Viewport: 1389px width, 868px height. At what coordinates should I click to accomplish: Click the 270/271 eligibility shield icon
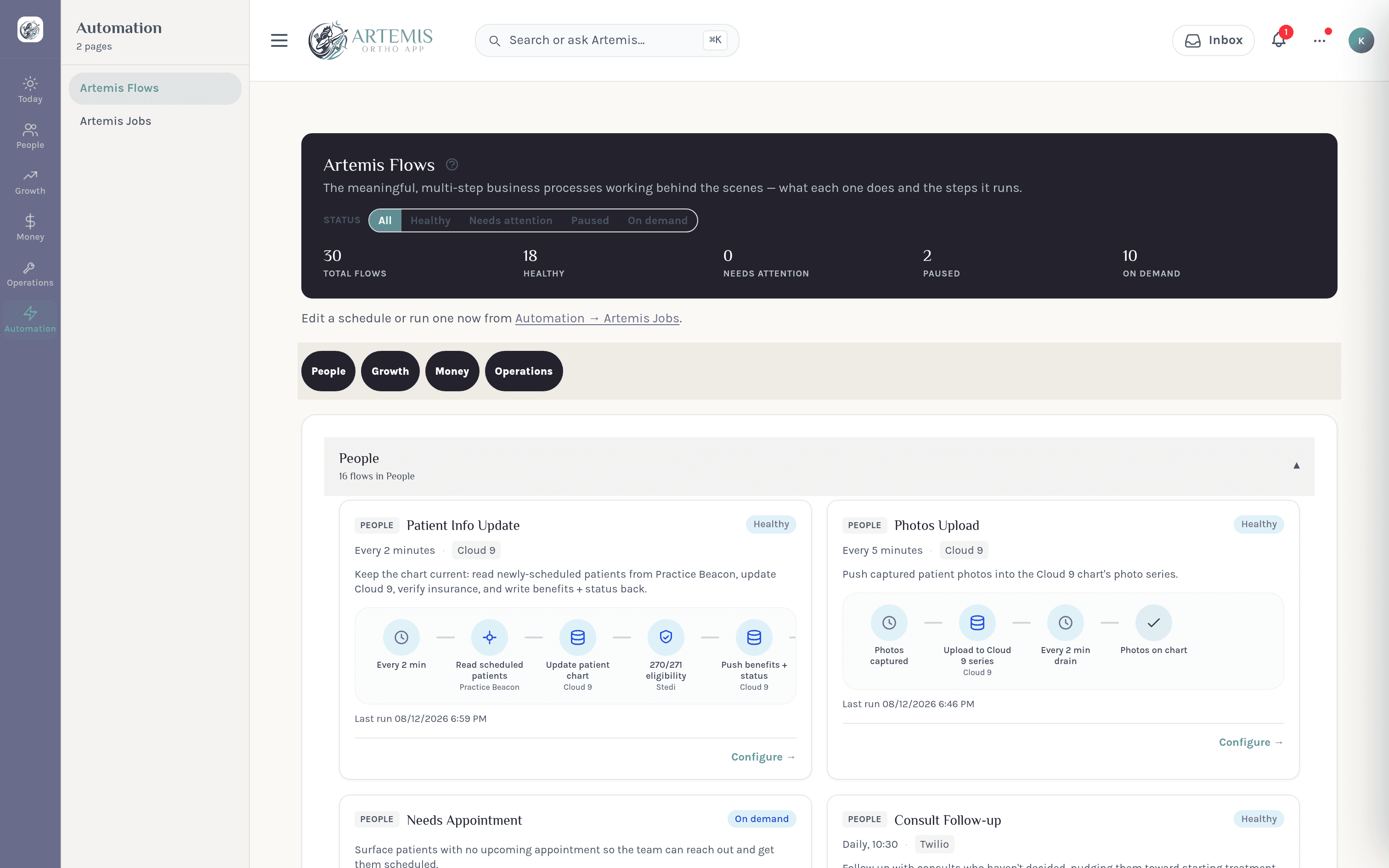click(666, 637)
